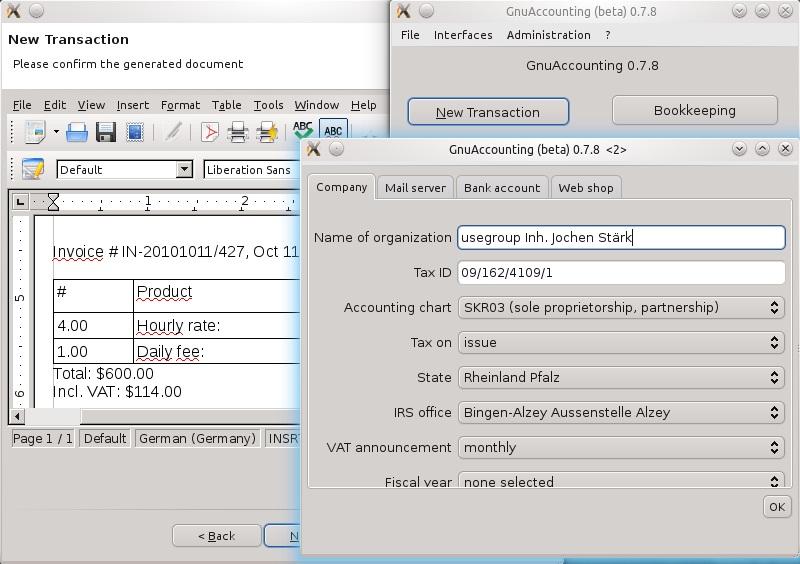This screenshot has height=564, width=800.
Task: Click the Daily fee cell in invoice table
Action: tap(217, 352)
